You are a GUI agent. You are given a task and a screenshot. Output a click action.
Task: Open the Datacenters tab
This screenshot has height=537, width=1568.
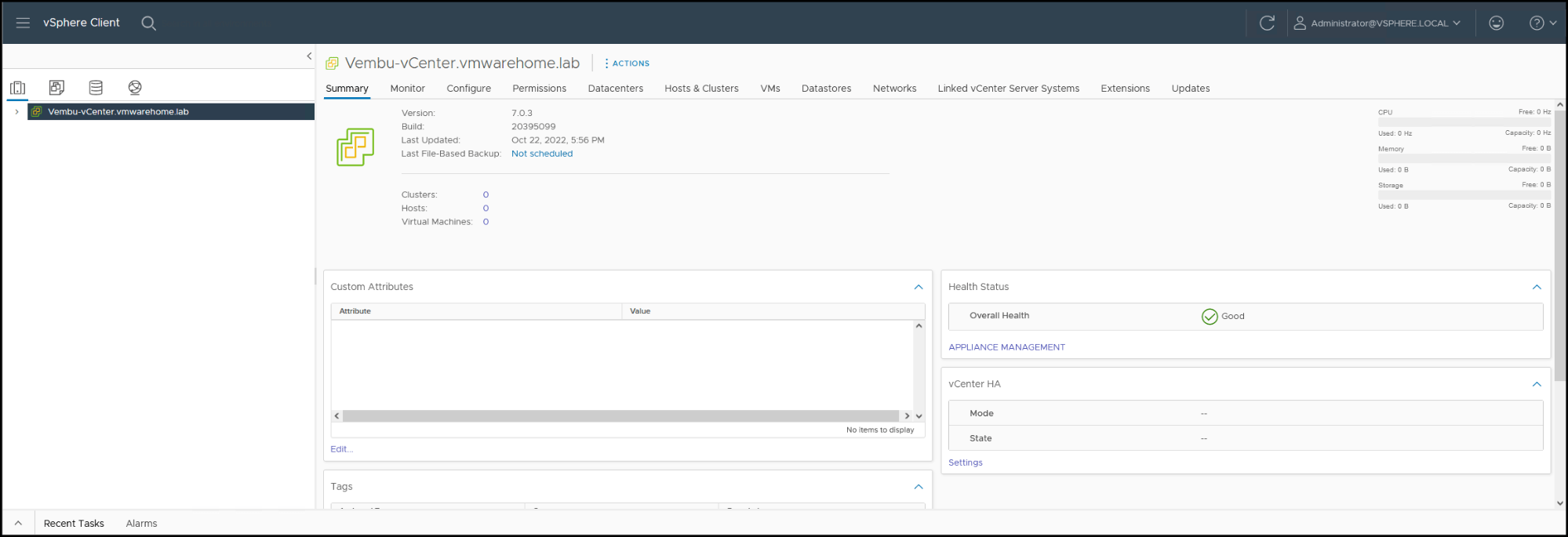616,89
